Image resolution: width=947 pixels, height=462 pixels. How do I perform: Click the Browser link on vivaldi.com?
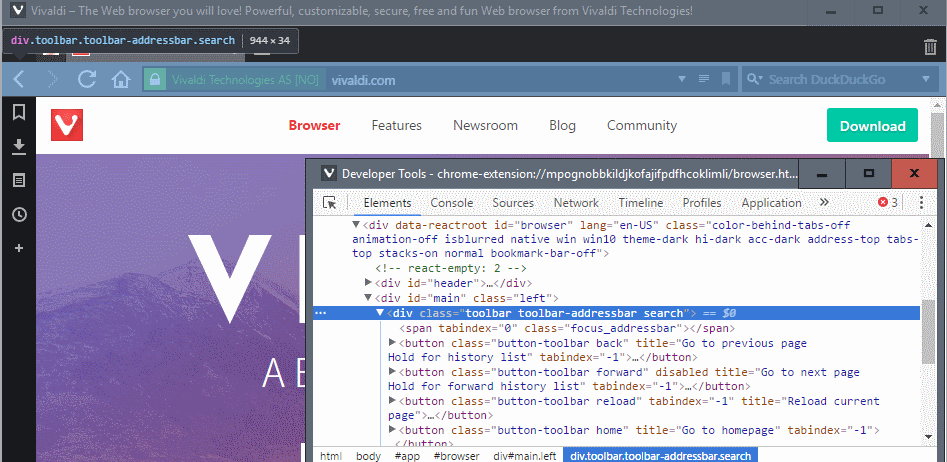[314, 126]
